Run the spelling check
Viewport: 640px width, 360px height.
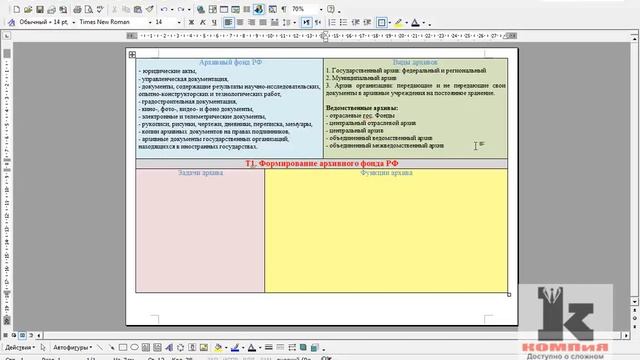[x=100, y=9]
